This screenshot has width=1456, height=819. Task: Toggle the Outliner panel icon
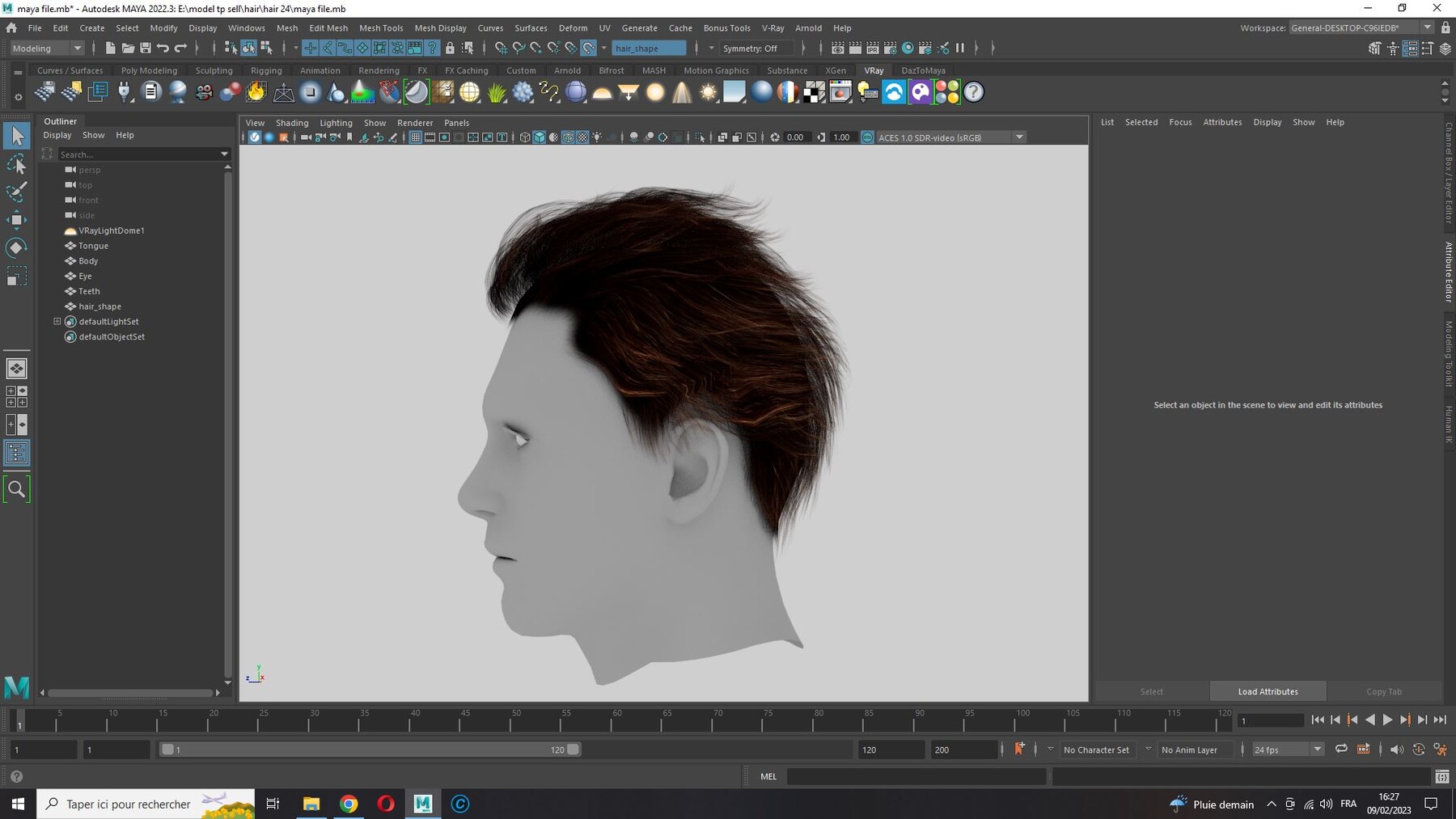click(x=16, y=453)
